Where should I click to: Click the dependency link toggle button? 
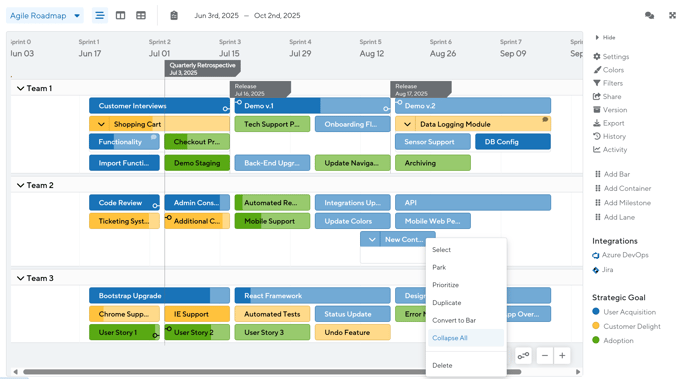[523, 356]
